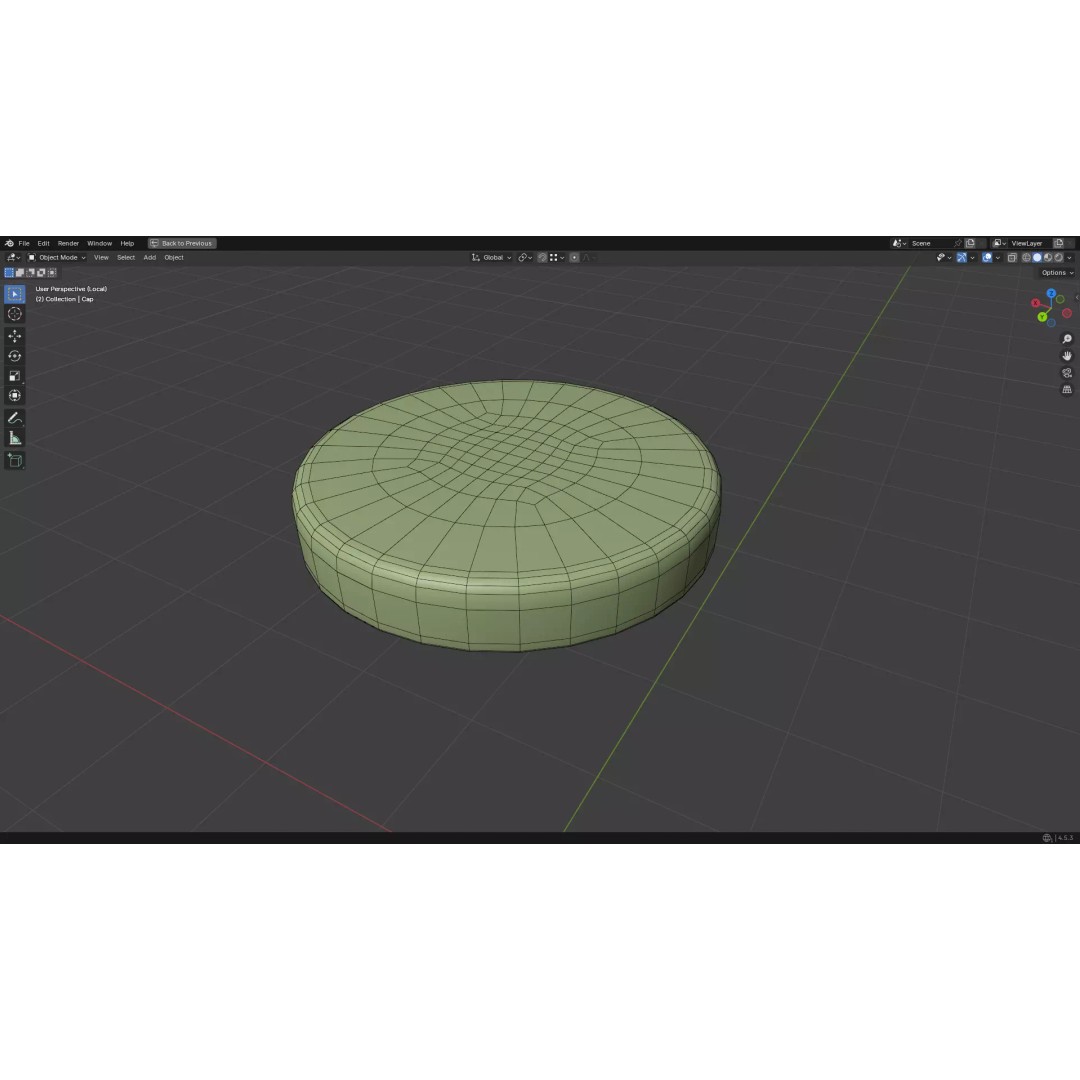1080x1080 pixels.
Task: Toggle viewport overlays display
Action: [987, 258]
